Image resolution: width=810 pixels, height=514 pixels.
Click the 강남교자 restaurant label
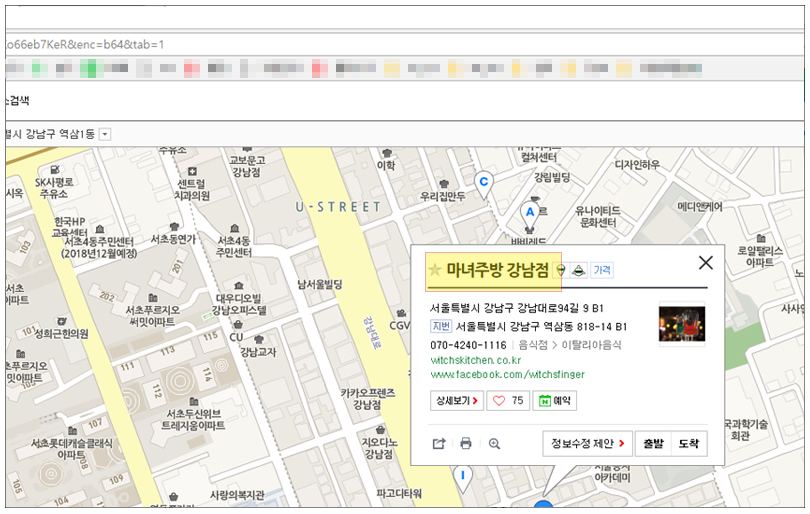258,352
